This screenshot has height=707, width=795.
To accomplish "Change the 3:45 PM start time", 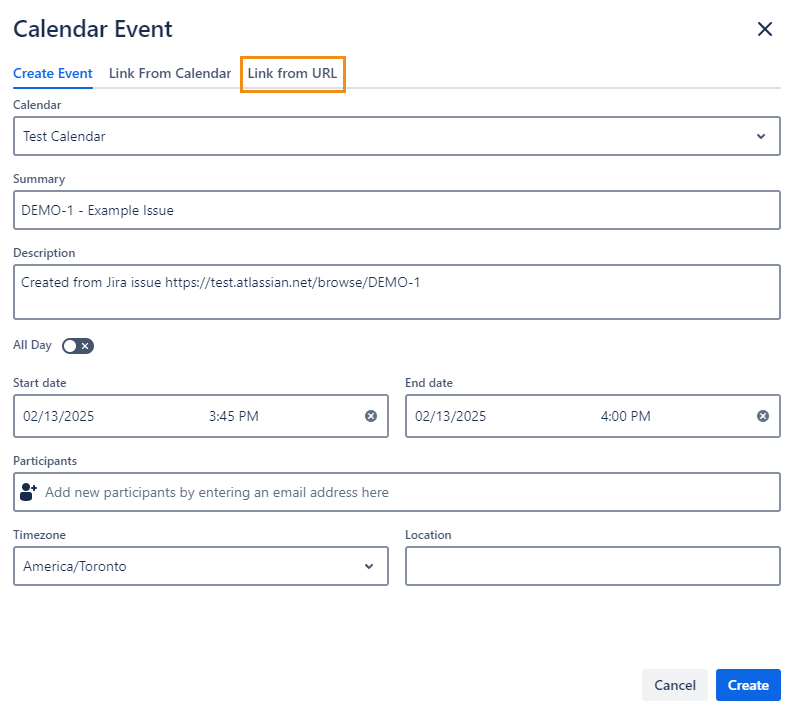I will (x=234, y=416).
